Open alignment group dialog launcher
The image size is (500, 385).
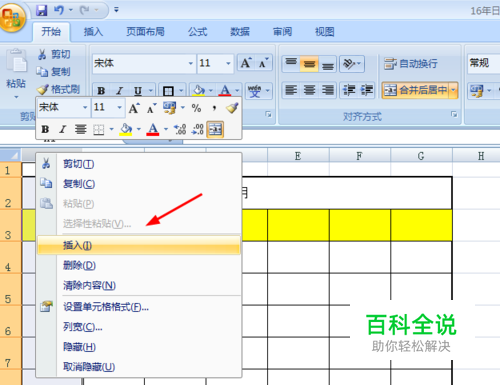454,114
